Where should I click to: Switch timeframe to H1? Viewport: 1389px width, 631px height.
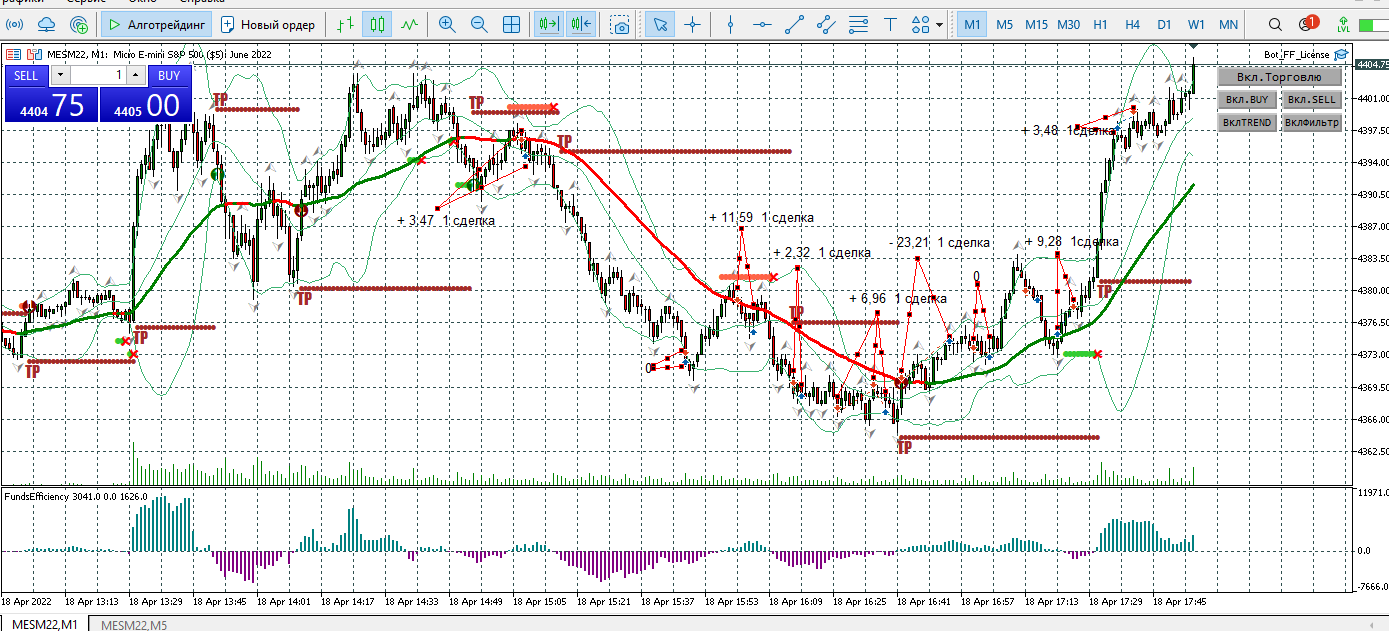(1100, 24)
